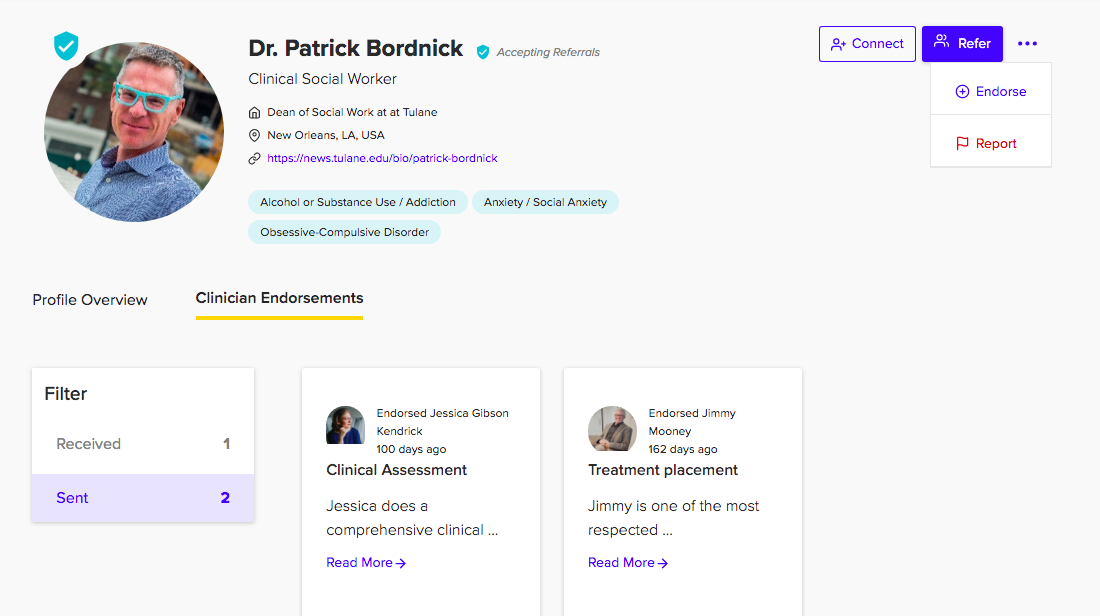1100x616 pixels.
Task: Click the Dr. Patrick Bordnick name heading
Action: pyautogui.click(x=356, y=48)
